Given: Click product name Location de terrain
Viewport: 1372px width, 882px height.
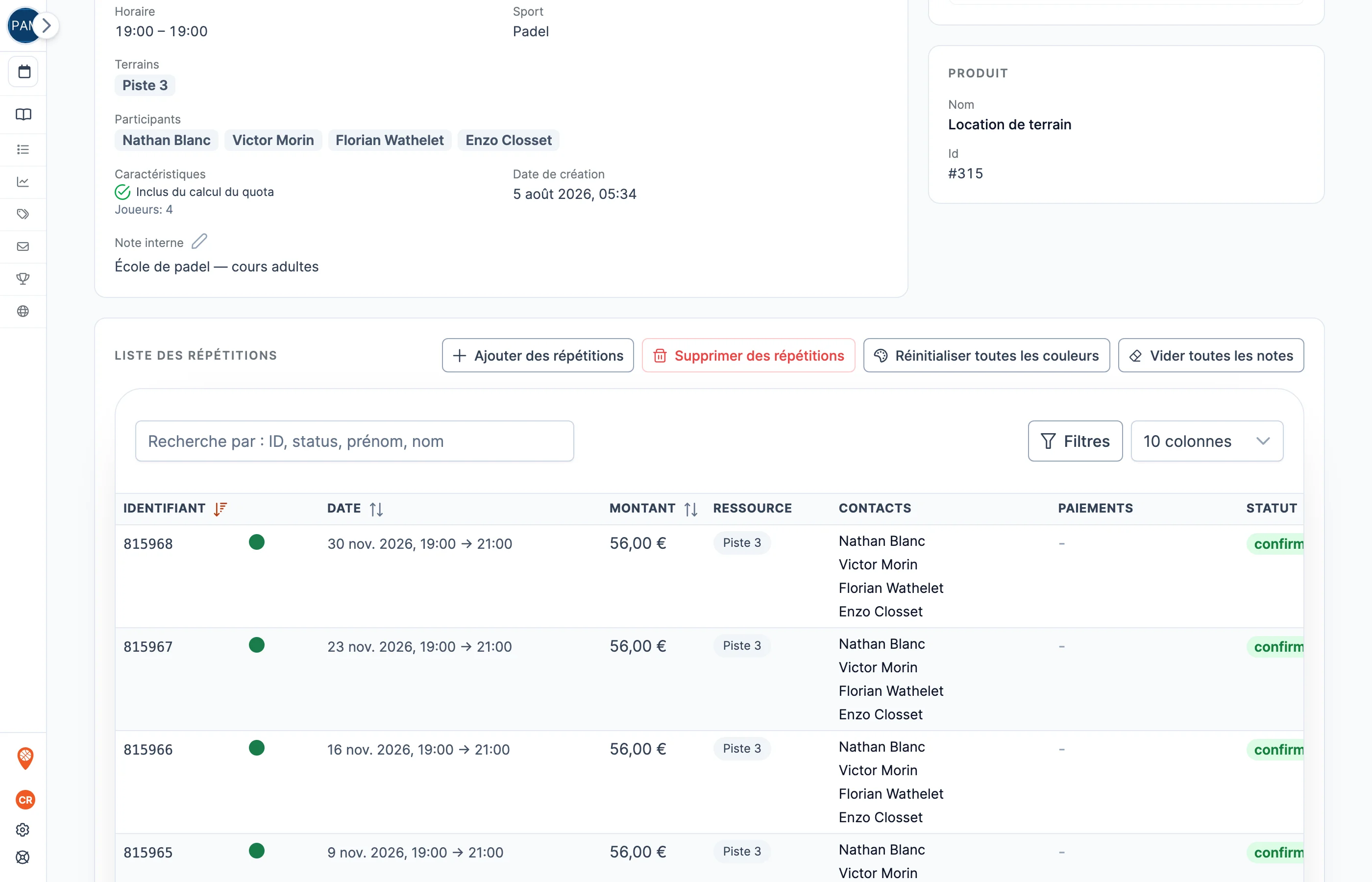Looking at the screenshot, I should (x=1009, y=125).
